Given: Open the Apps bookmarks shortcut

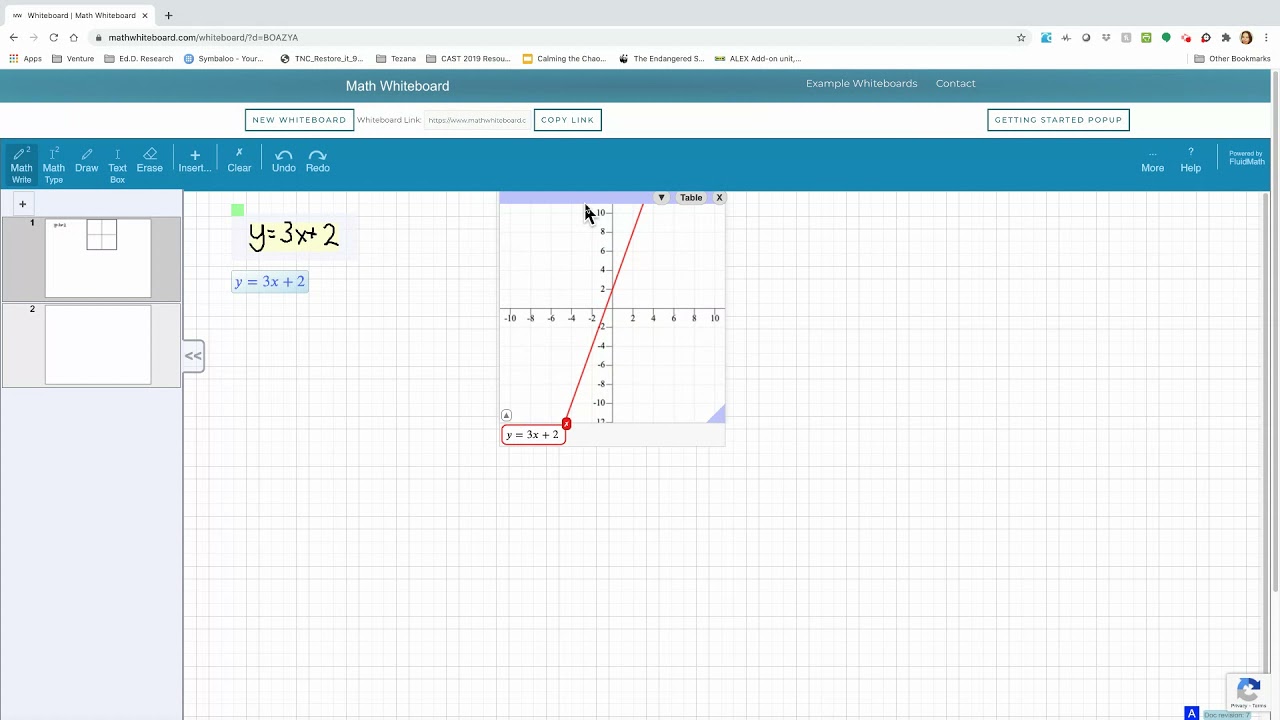Looking at the screenshot, I should click(26, 59).
